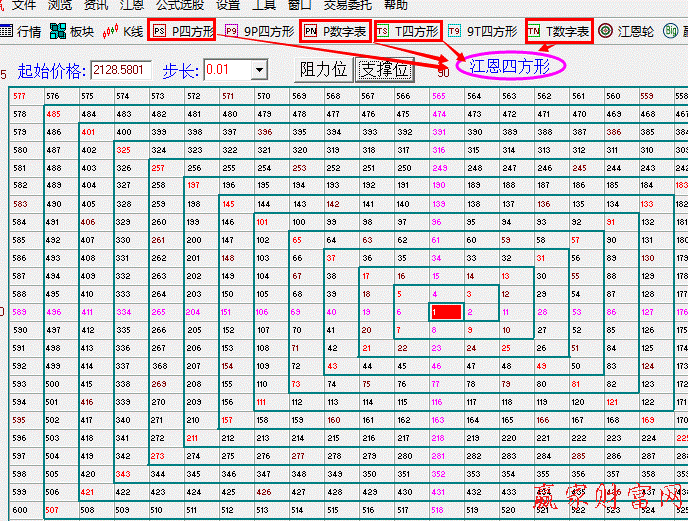Open the 公式选股 menu
Image resolution: width=688 pixels, height=521 pixels.
tap(179, 5)
